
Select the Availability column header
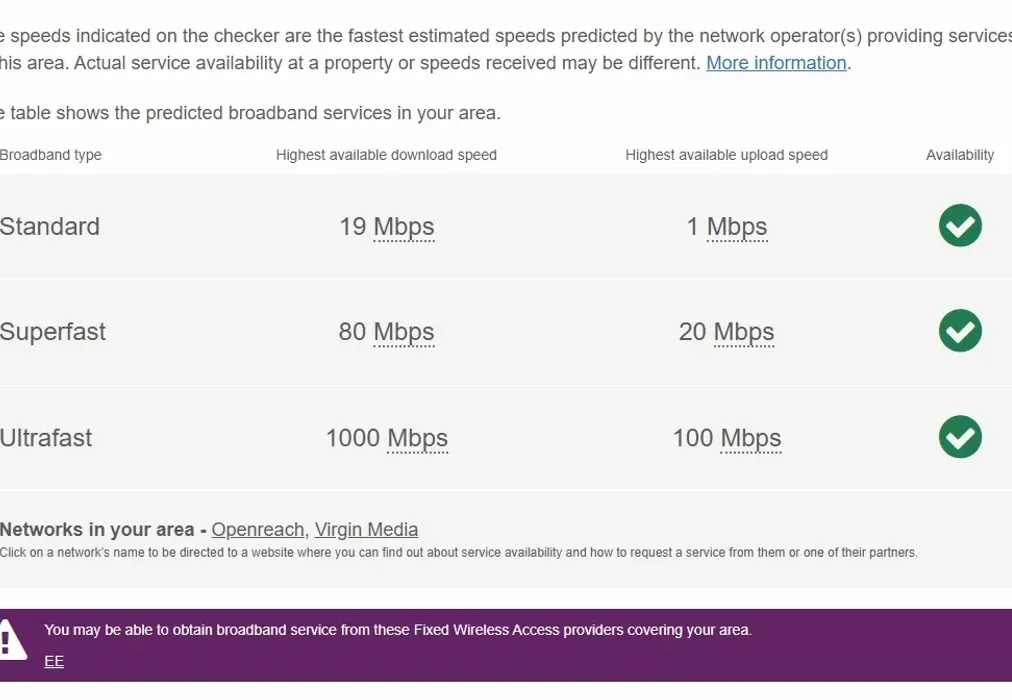pos(959,155)
